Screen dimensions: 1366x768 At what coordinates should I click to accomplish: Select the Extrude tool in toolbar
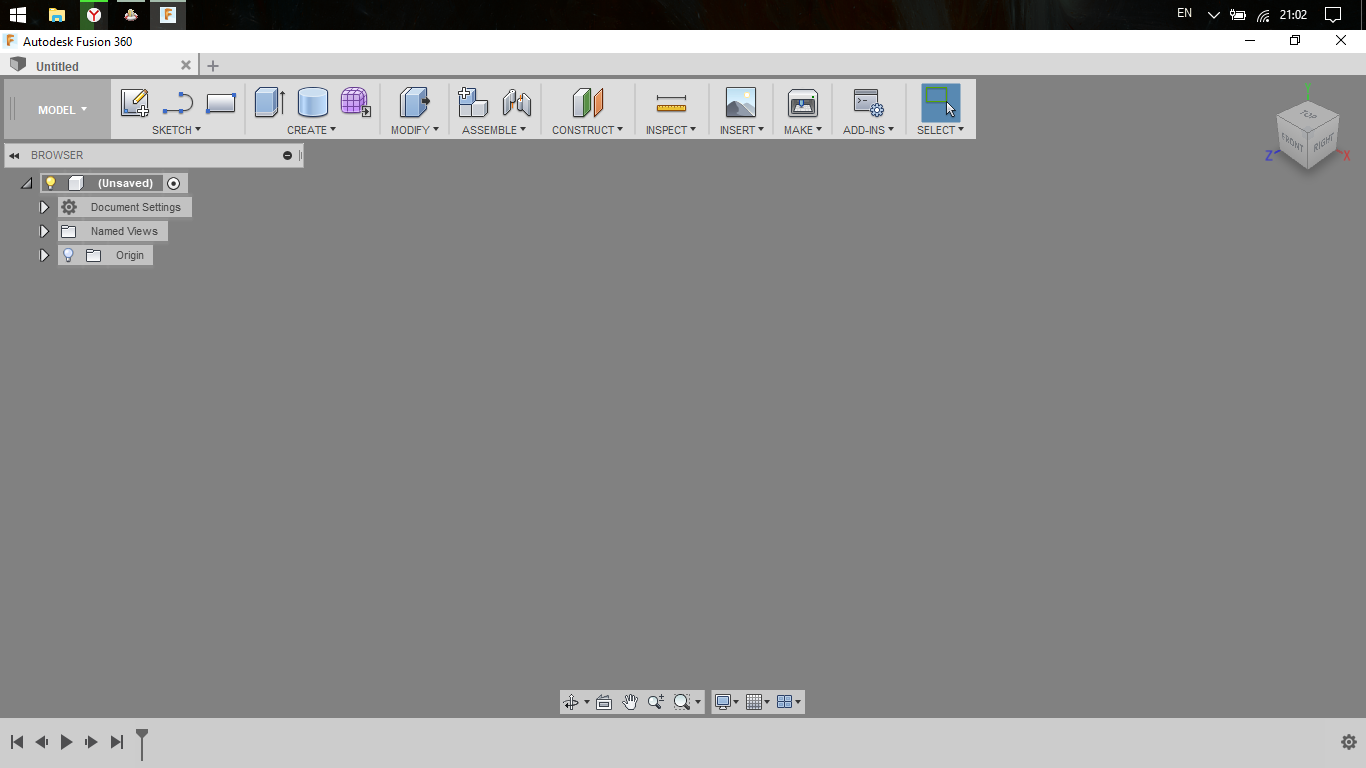coord(268,101)
